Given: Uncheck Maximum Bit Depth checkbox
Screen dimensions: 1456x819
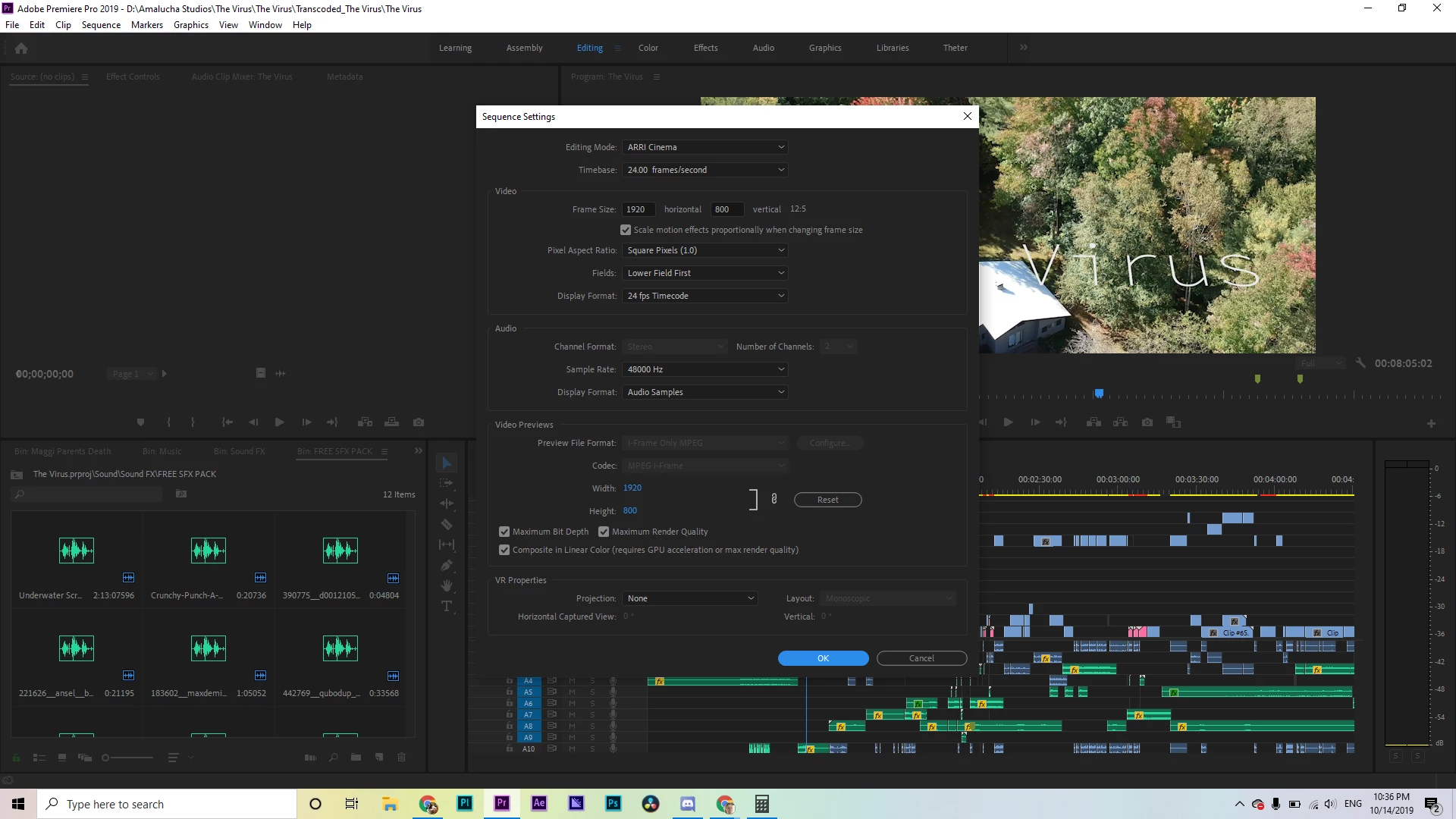Looking at the screenshot, I should coord(504,532).
